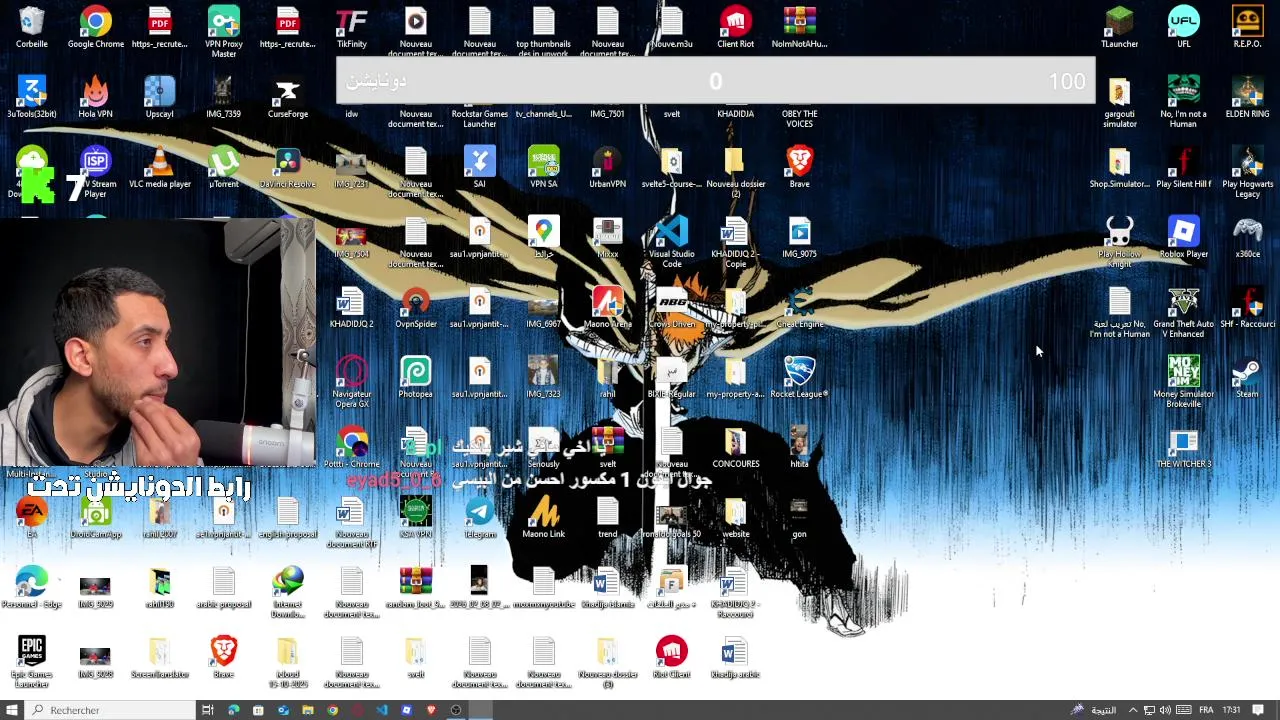Launch Play Hogwarts Legacy icon

point(1248,172)
